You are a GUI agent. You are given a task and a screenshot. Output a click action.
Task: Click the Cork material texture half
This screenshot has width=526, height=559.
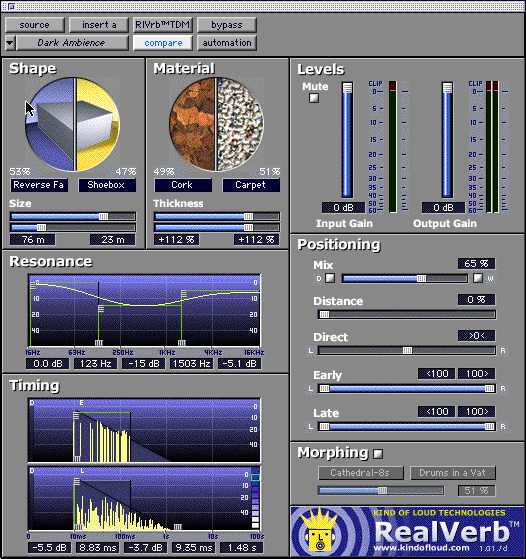pyautogui.click(x=192, y=125)
